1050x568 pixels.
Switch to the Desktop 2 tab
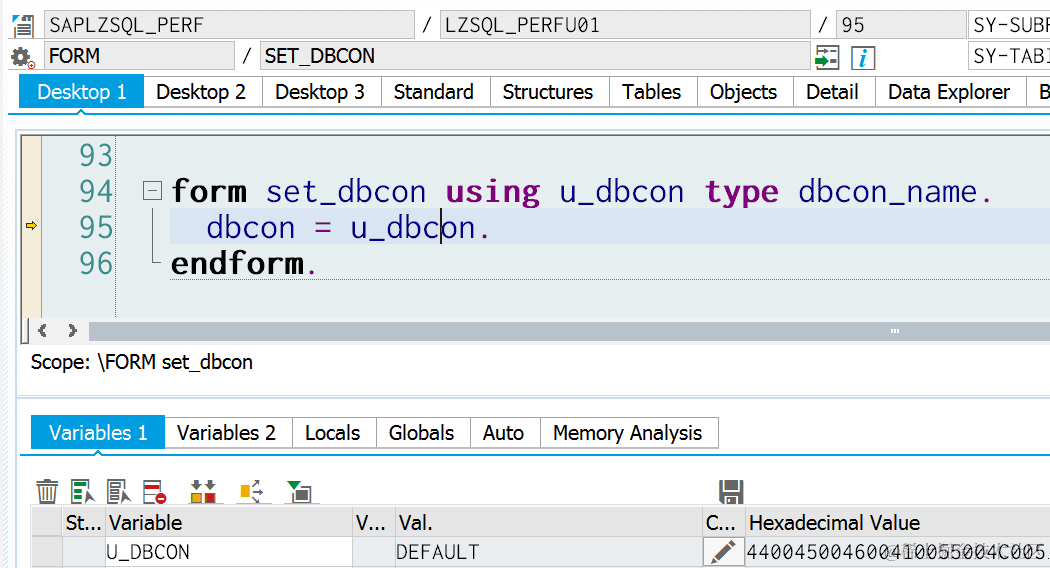click(x=201, y=92)
